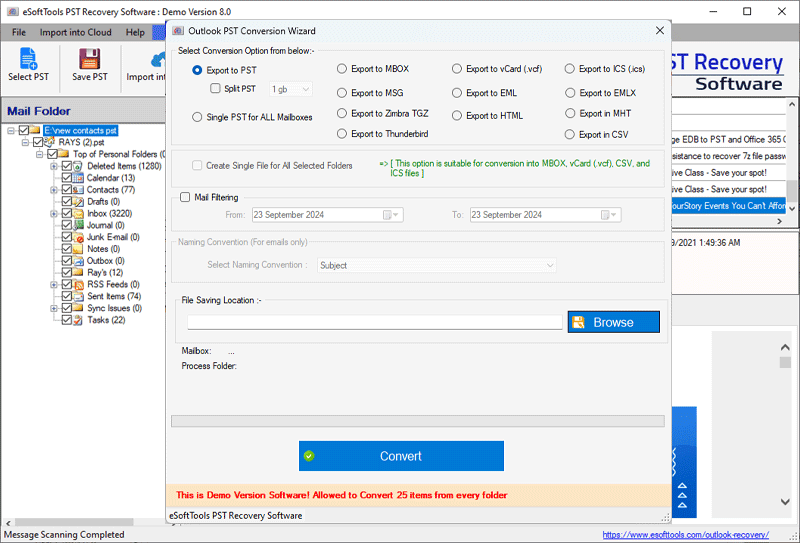The height and width of the screenshot is (543, 800).
Task: Enable the Mail Filtering checkbox
Action: tap(185, 197)
